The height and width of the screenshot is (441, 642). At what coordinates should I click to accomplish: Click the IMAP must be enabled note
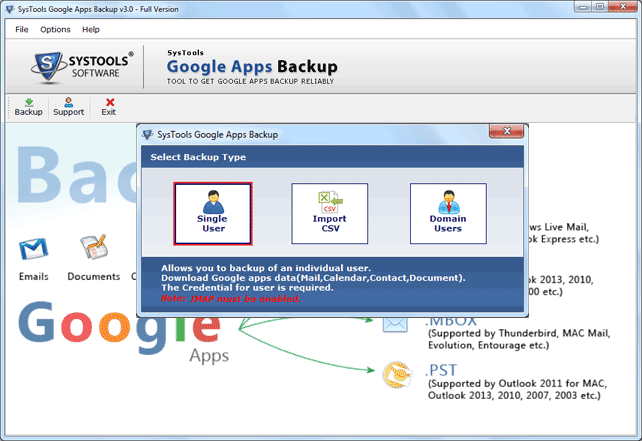[231, 299]
